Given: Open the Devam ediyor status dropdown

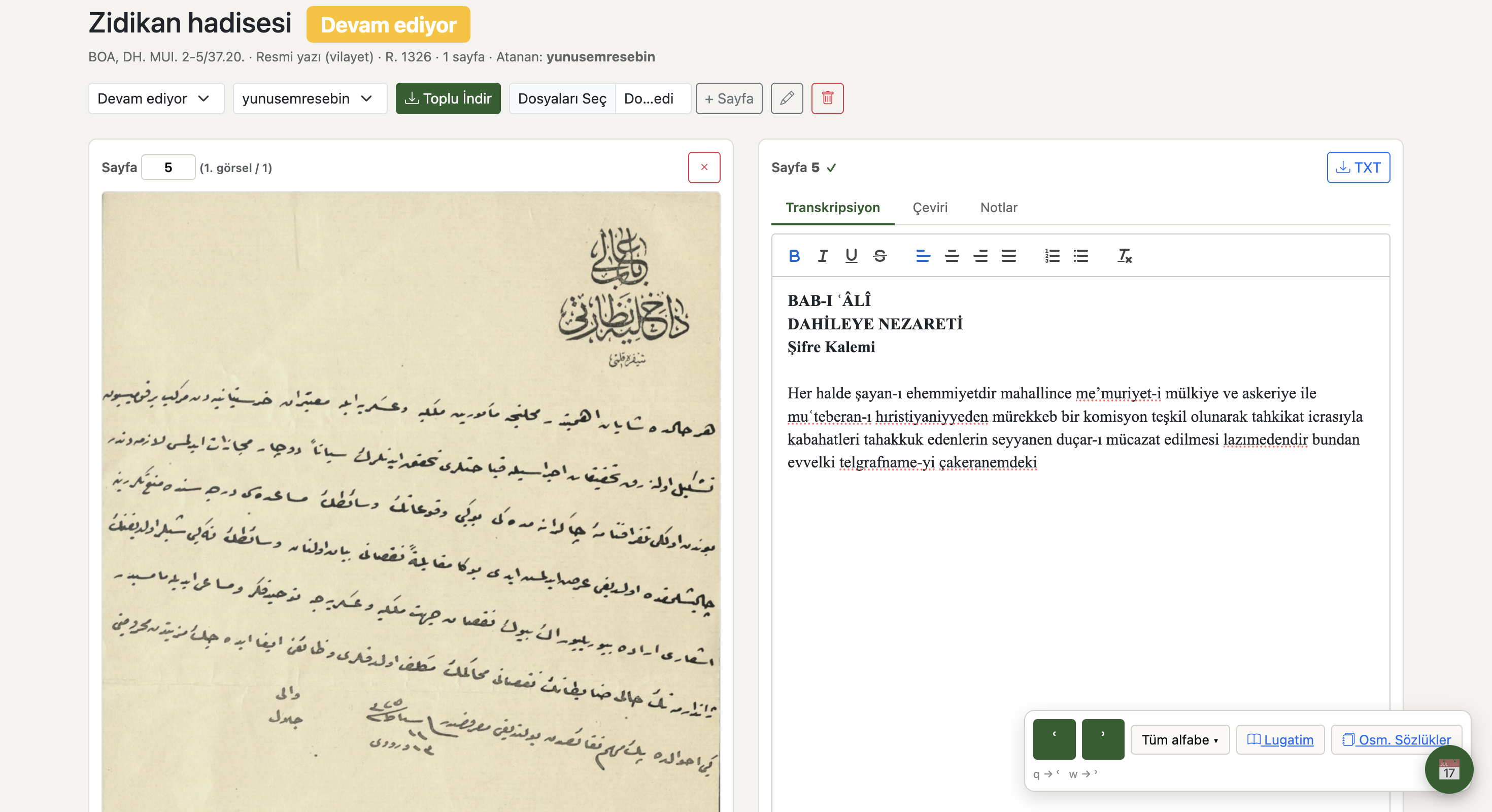Looking at the screenshot, I should 156,98.
